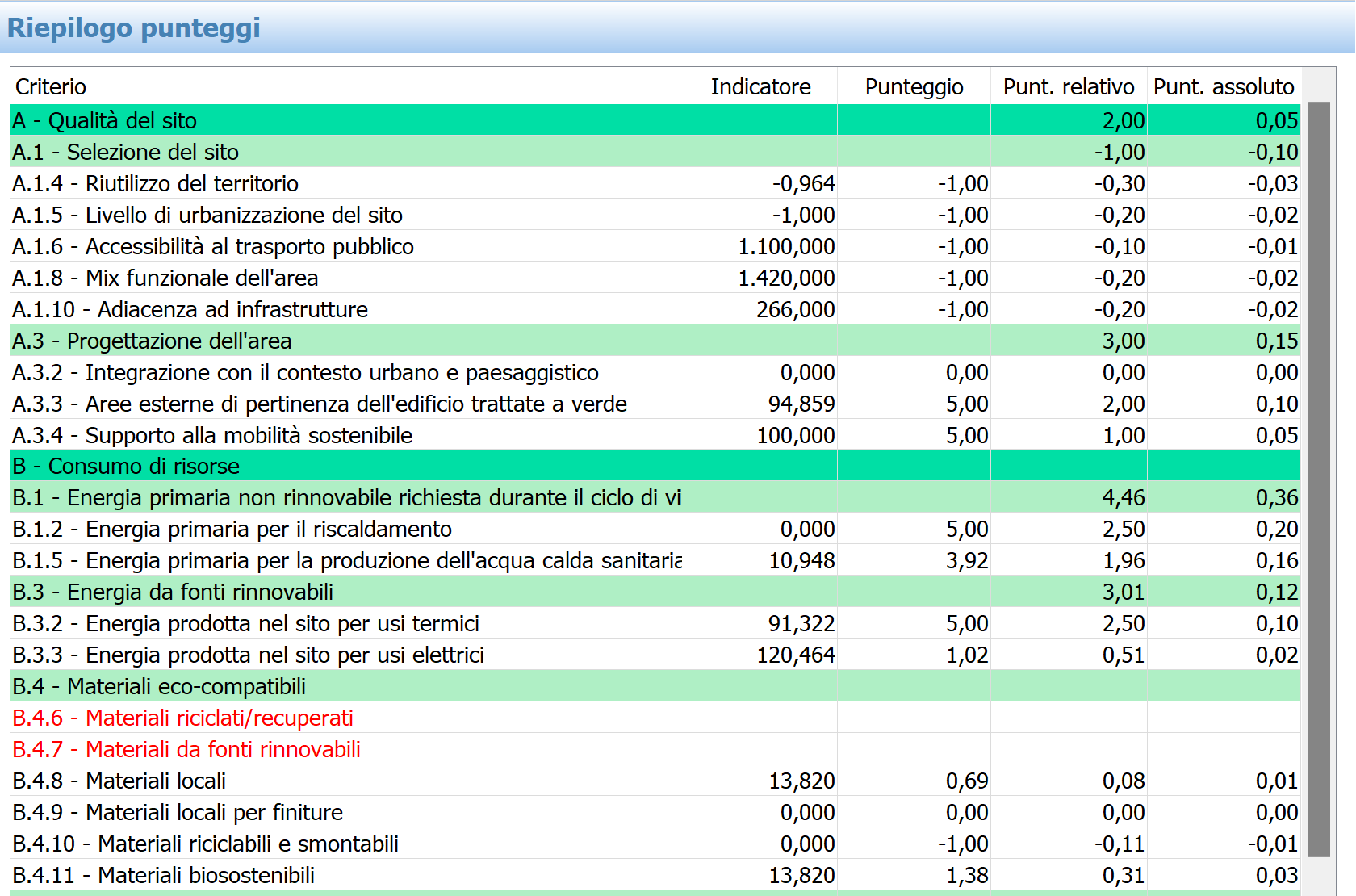Select row 'A.1.5 - Livello di urbanizzazione del sito'
The width and height of the screenshot is (1356, 896).
pyautogui.click(x=655, y=215)
